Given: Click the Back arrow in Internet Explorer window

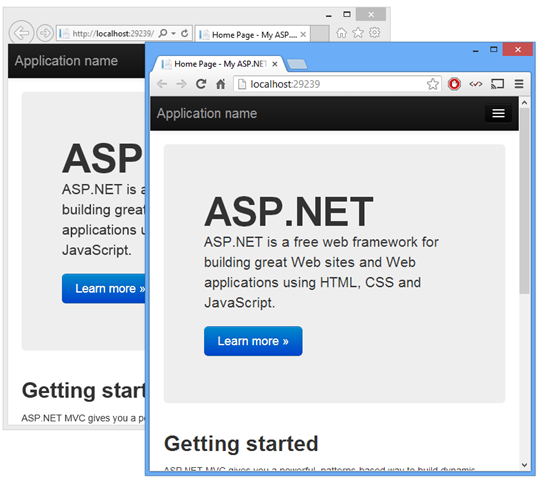Looking at the screenshot, I should (x=21, y=33).
